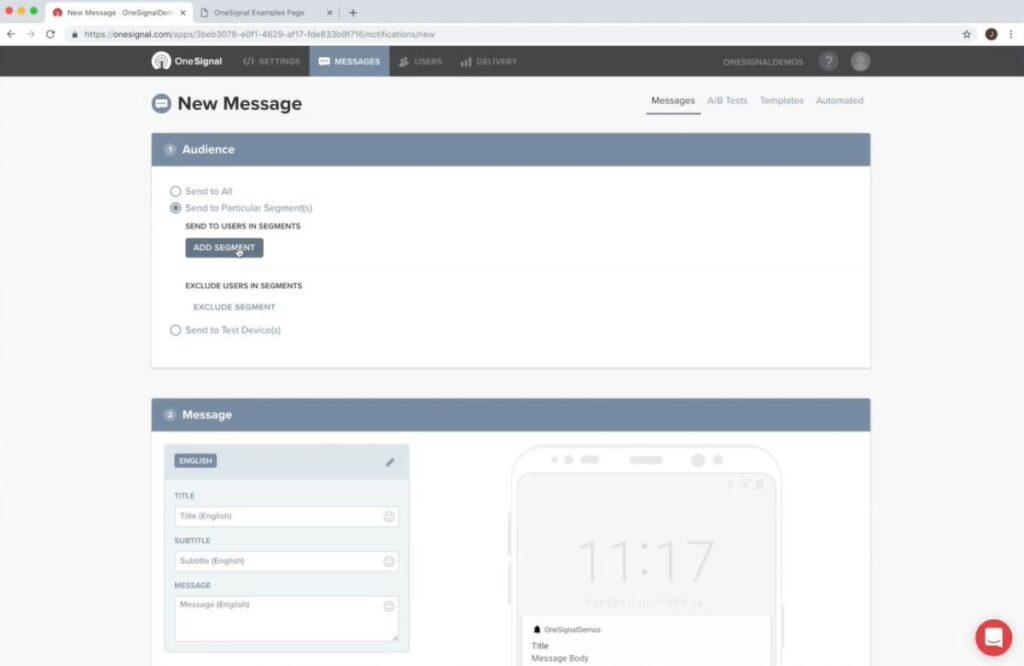Click the OneSignal logo icon
This screenshot has height=666, width=1024.
162,61
